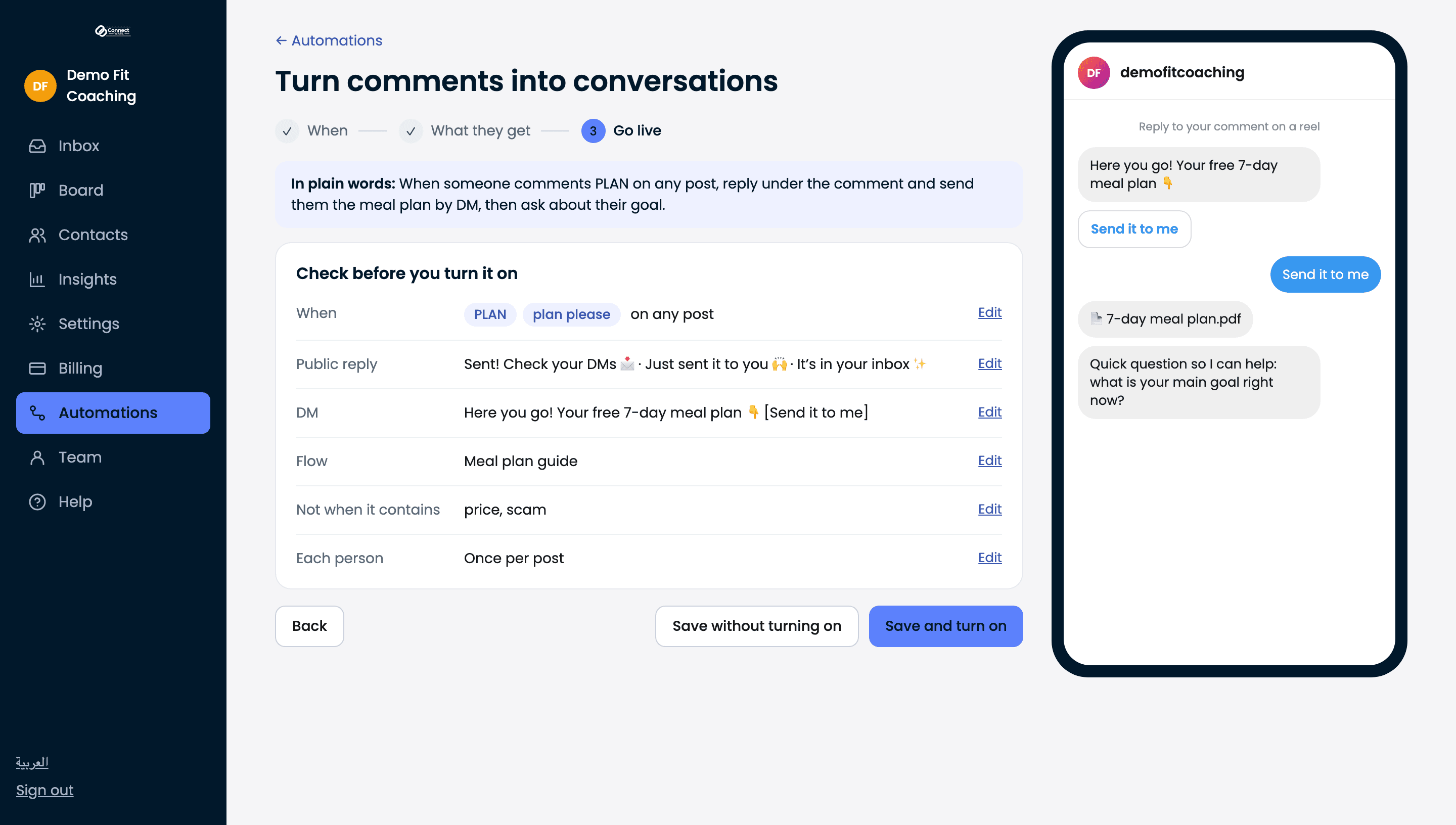Viewport: 1456px width, 825px height.
Task: Click the orange DF account avatar
Action: tap(40, 85)
